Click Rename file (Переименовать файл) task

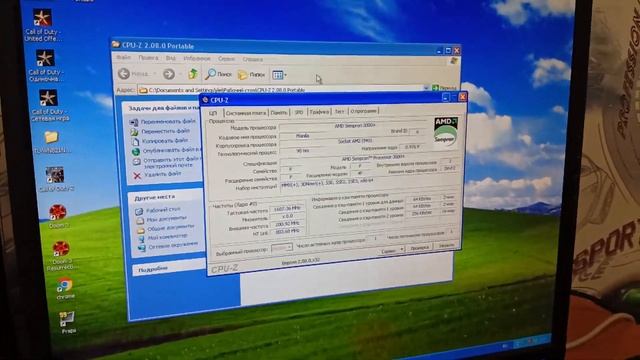click(x=168, y=122)
